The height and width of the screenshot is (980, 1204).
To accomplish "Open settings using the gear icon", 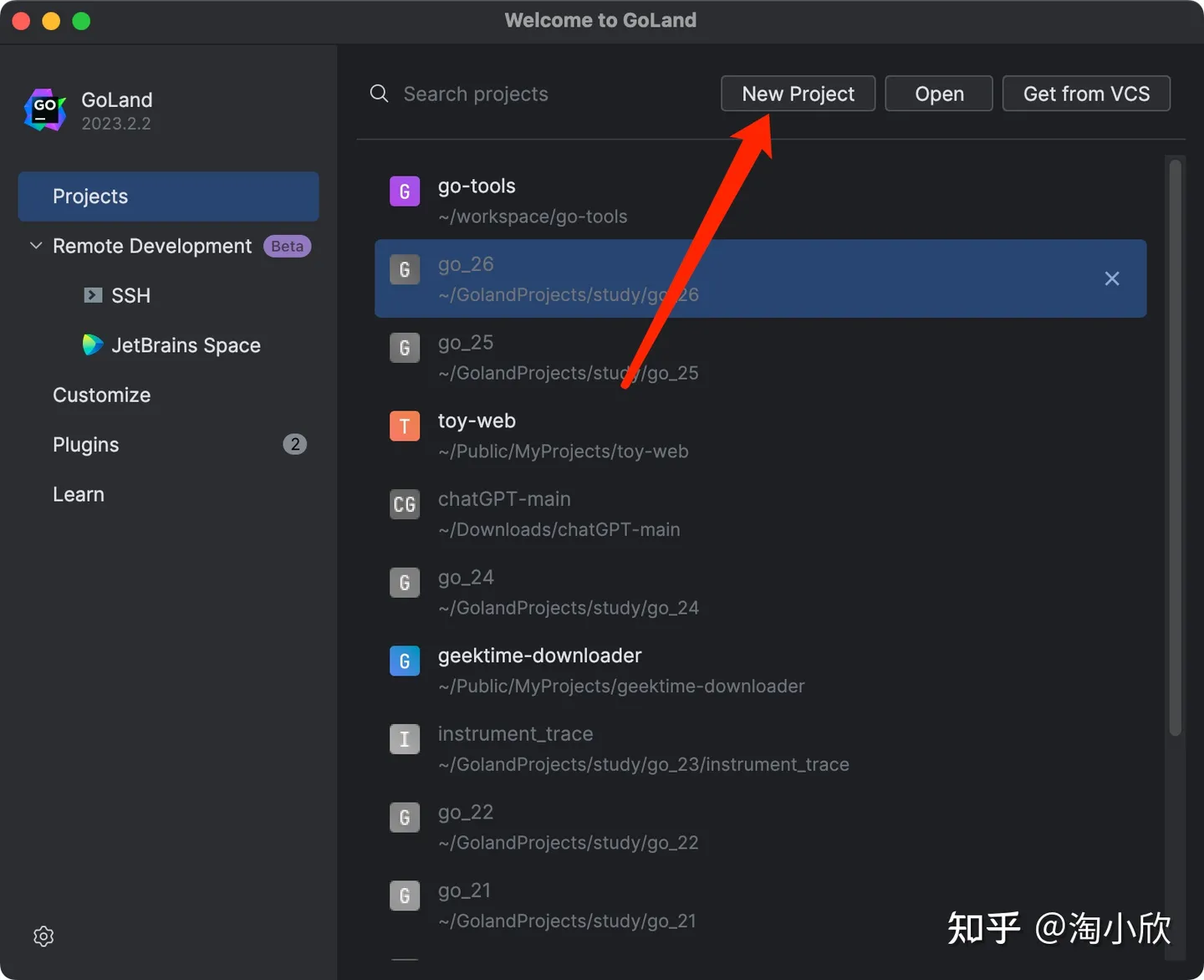I will [x=43, y=936].
